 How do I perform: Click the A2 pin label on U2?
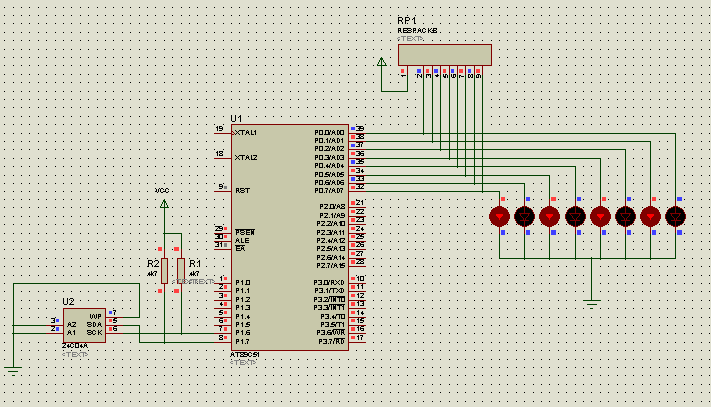[x=71, y=325]
